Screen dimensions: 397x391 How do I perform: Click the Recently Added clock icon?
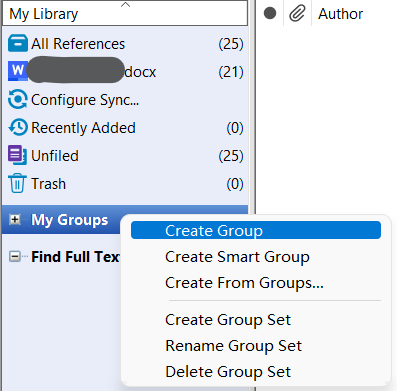18,127
